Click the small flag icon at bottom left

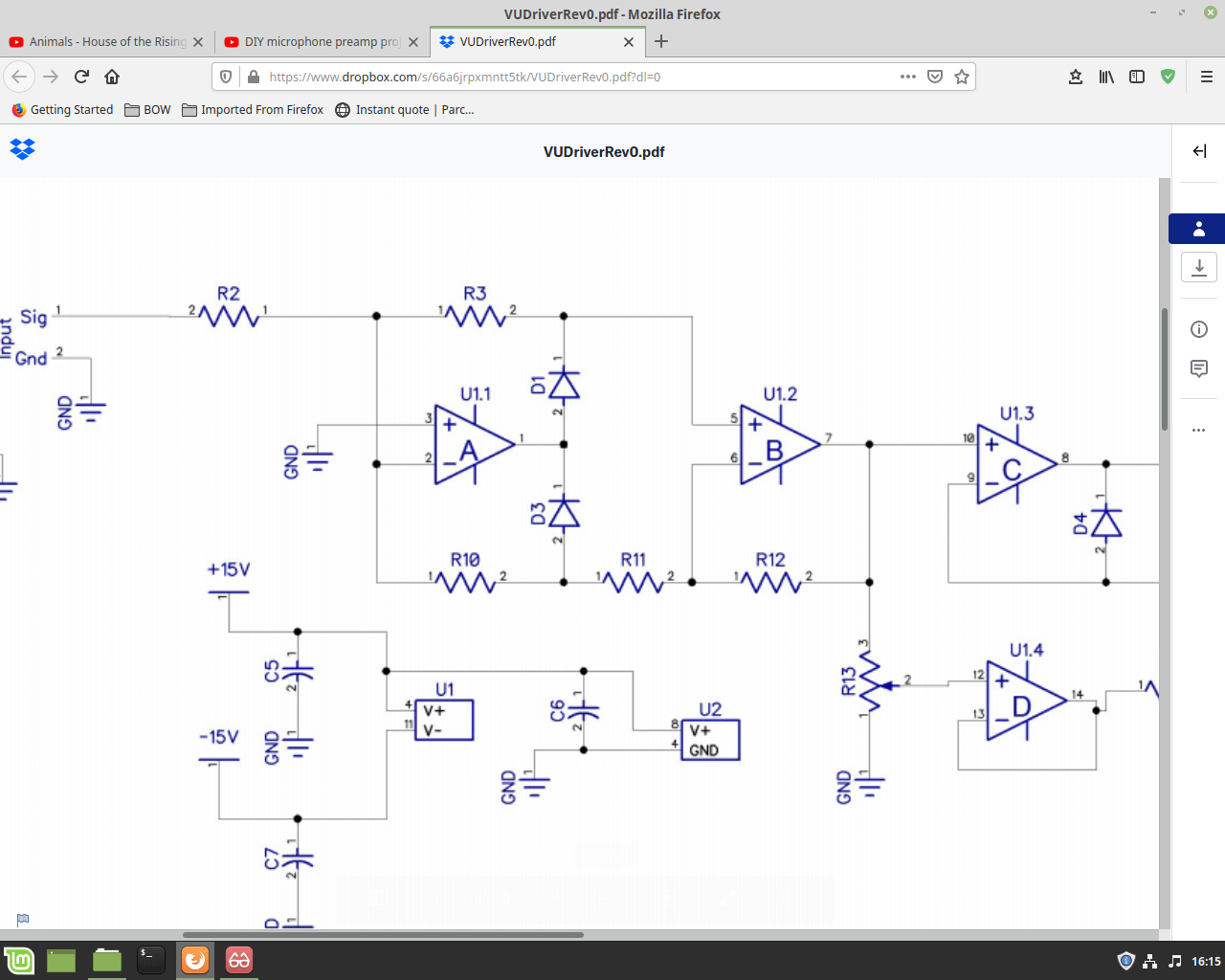pos(23,920)
